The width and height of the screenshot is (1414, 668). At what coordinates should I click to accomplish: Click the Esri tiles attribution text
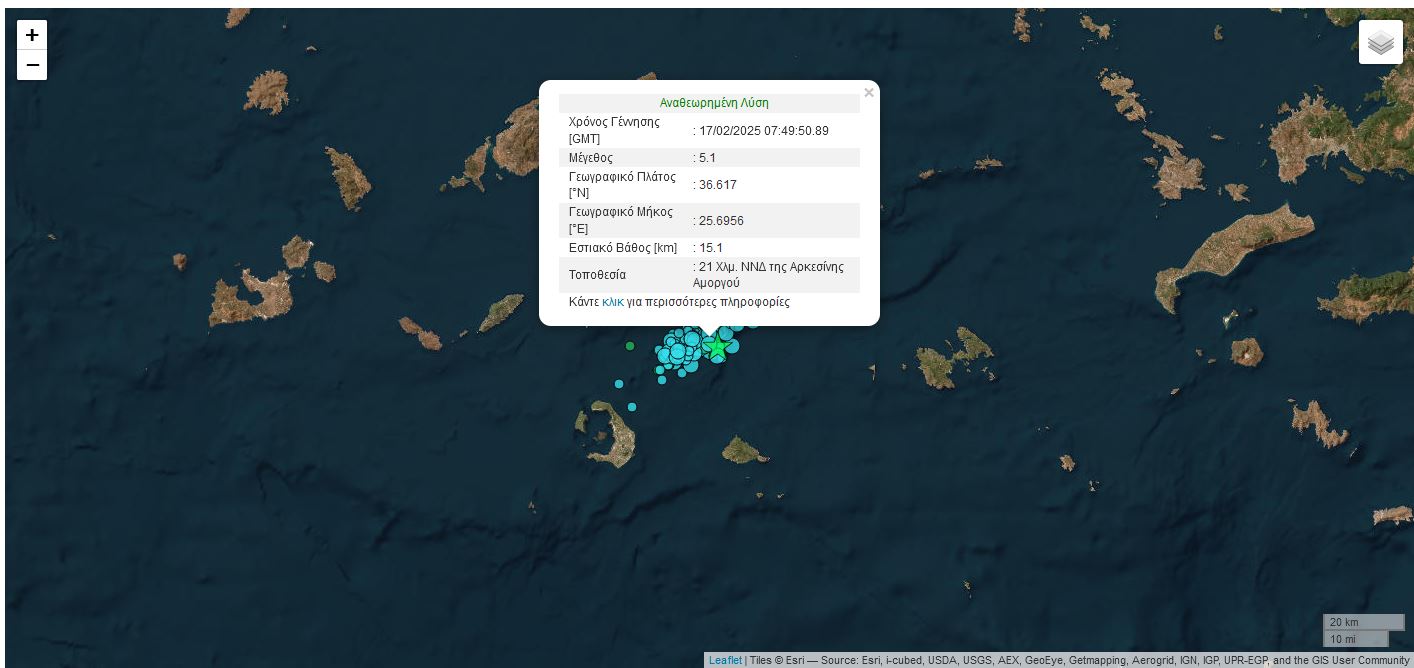[1078, 660]
